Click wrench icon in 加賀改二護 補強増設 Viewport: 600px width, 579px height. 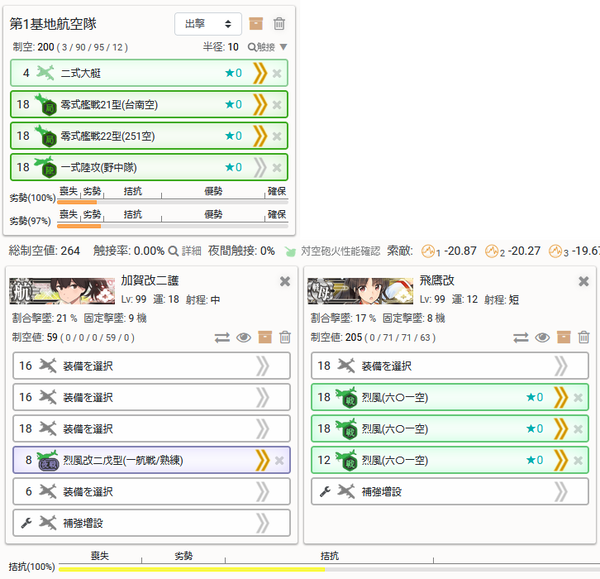coord(26,523)
